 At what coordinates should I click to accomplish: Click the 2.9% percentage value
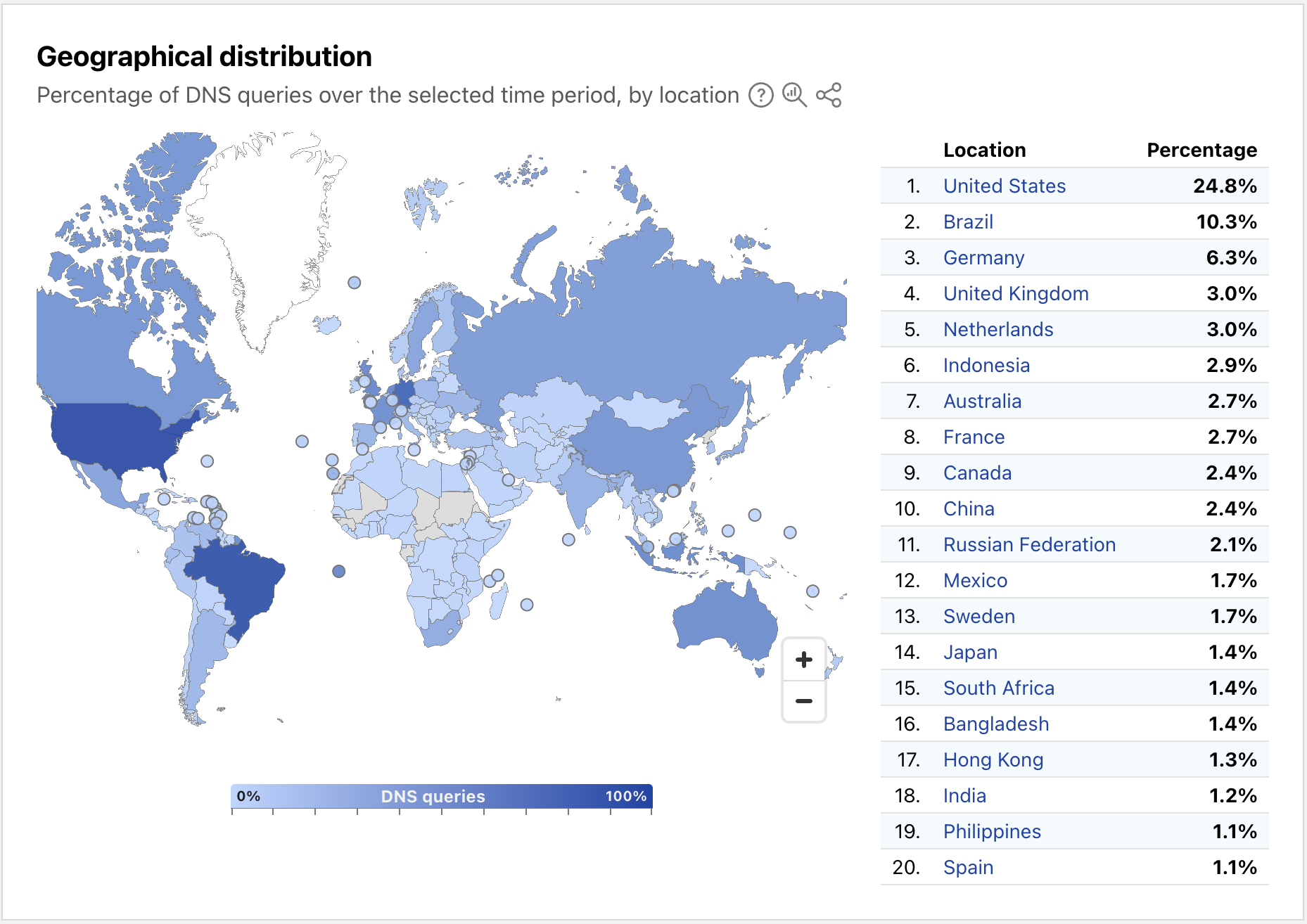click(x=1231, y=365)
